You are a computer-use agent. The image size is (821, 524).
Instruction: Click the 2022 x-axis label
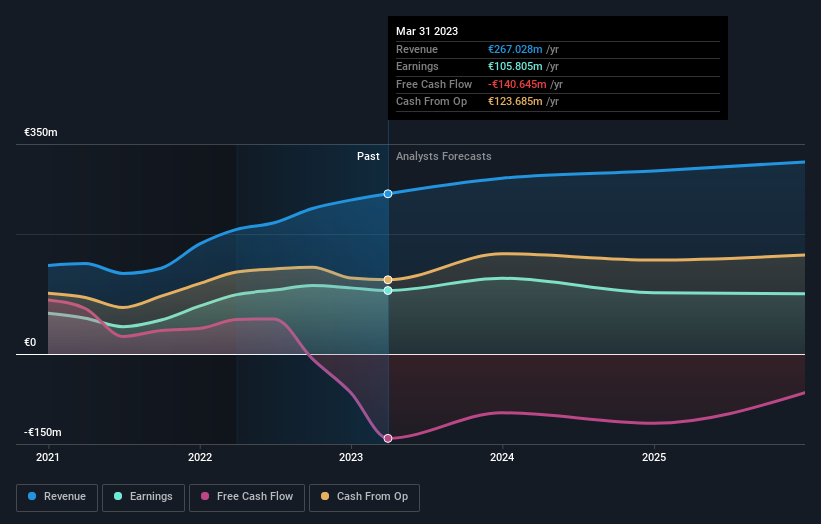pos(200,457)
